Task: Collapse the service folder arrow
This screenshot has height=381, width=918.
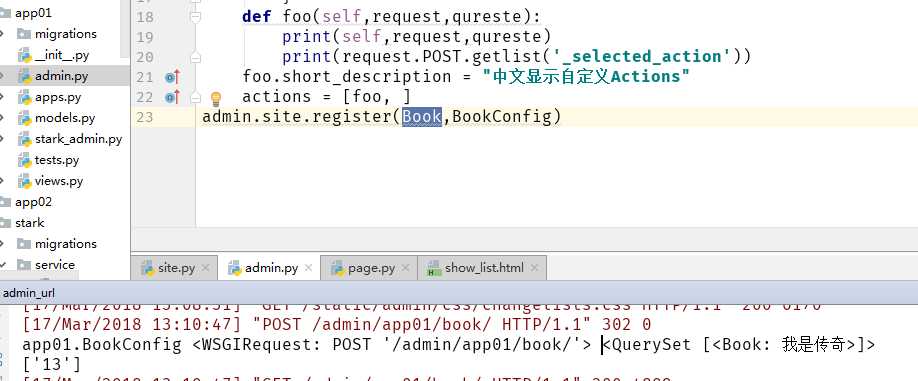Action: coord(3,265)
